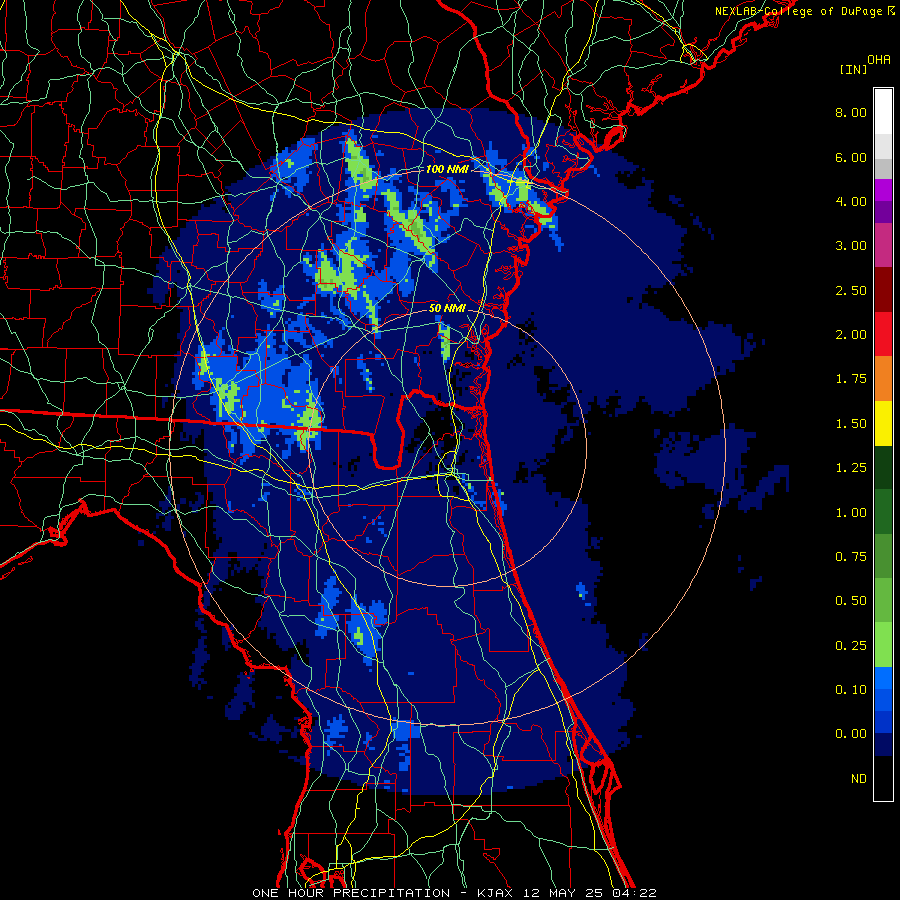Pick the dark purple legend swatch
900x900 pixels.
[883, 212]
